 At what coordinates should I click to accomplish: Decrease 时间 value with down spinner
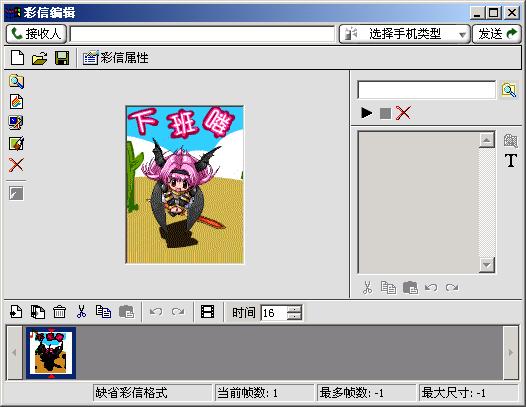[x=295, y=317]
